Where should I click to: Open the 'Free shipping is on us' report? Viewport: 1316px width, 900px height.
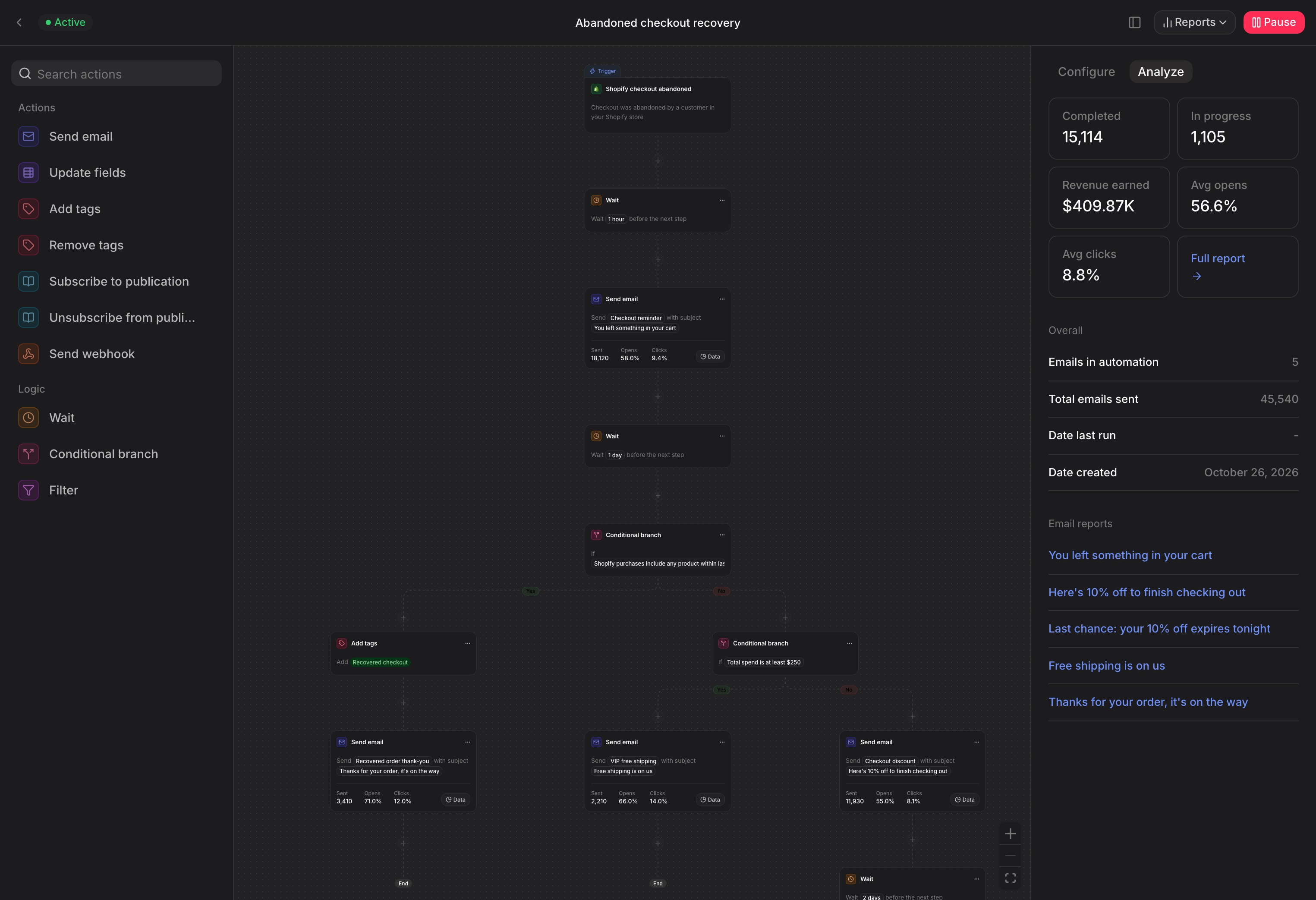tap(1106, 666)
